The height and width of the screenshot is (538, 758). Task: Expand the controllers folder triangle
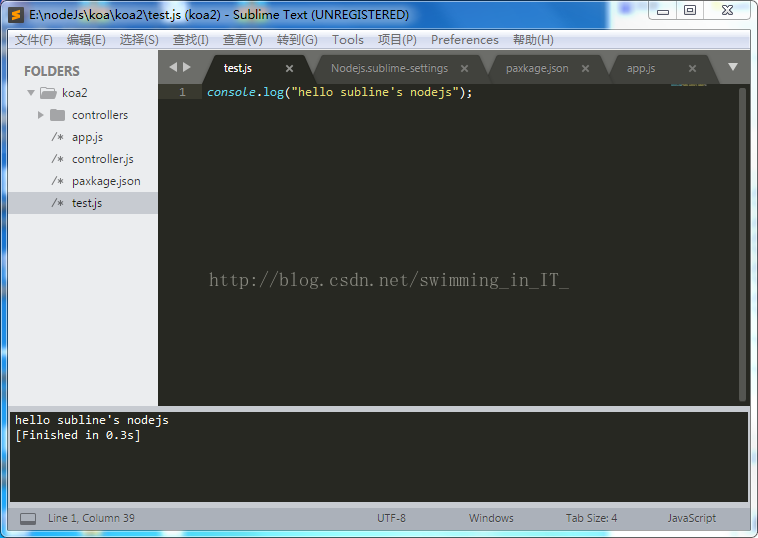[41, 115]
